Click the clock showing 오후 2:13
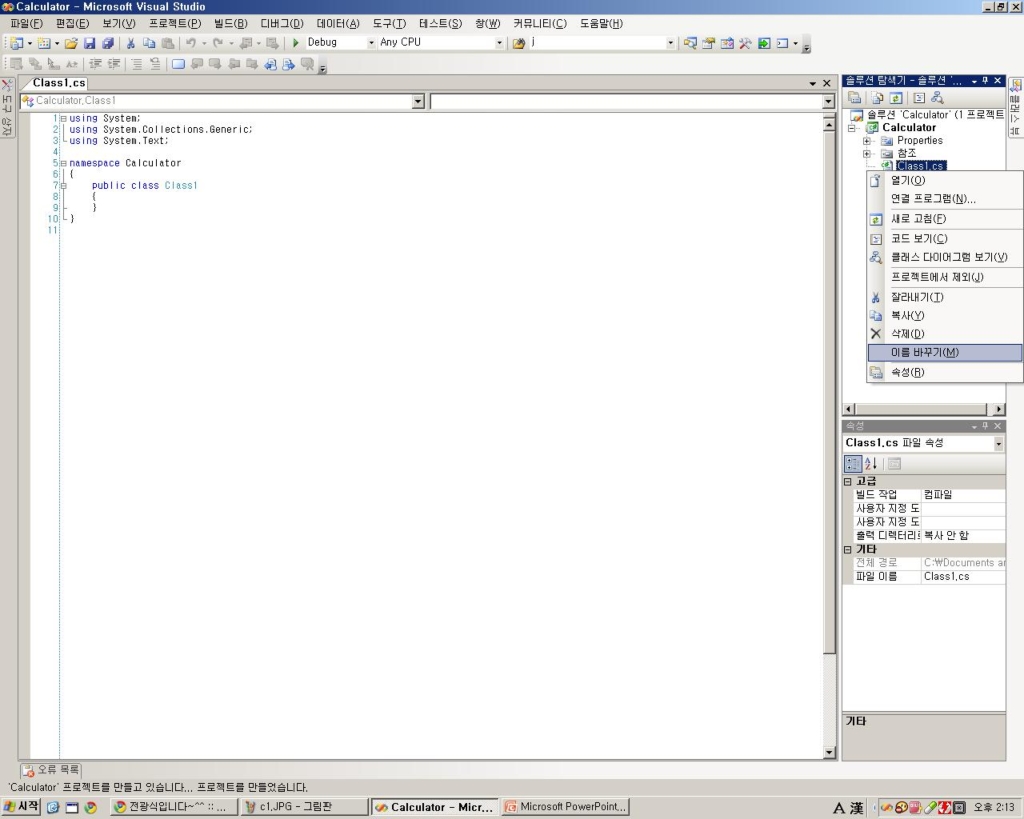Viewport: 1024px width, 819px height. click(x=993, y=808)
